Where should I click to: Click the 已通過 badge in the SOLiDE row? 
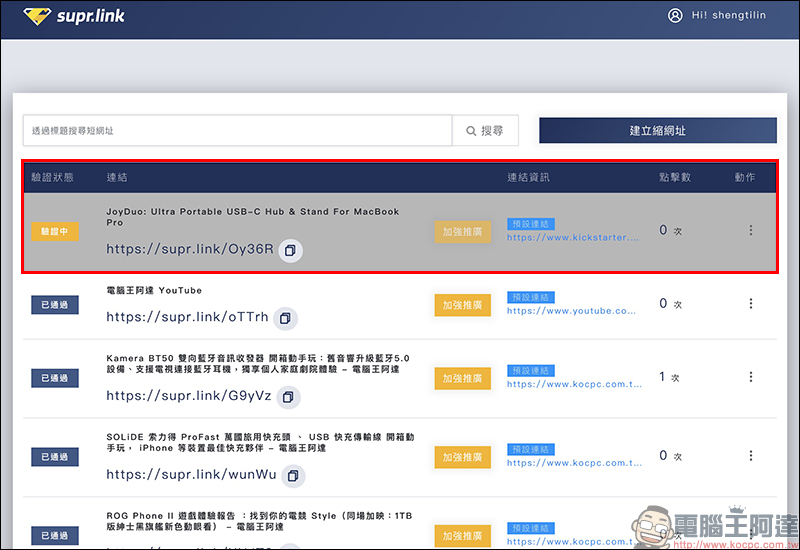point(55,457)
